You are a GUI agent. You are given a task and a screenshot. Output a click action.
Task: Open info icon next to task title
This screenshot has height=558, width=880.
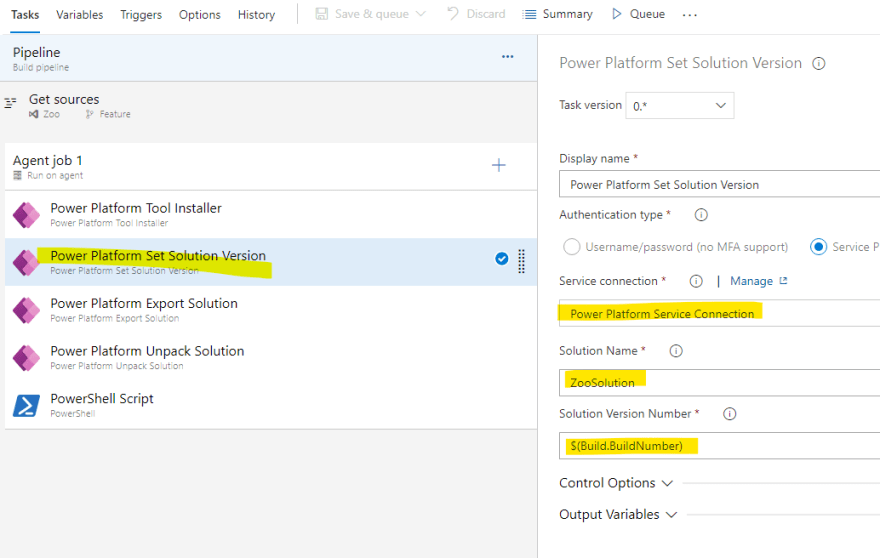pyautogui.click(x=819, y=63)
